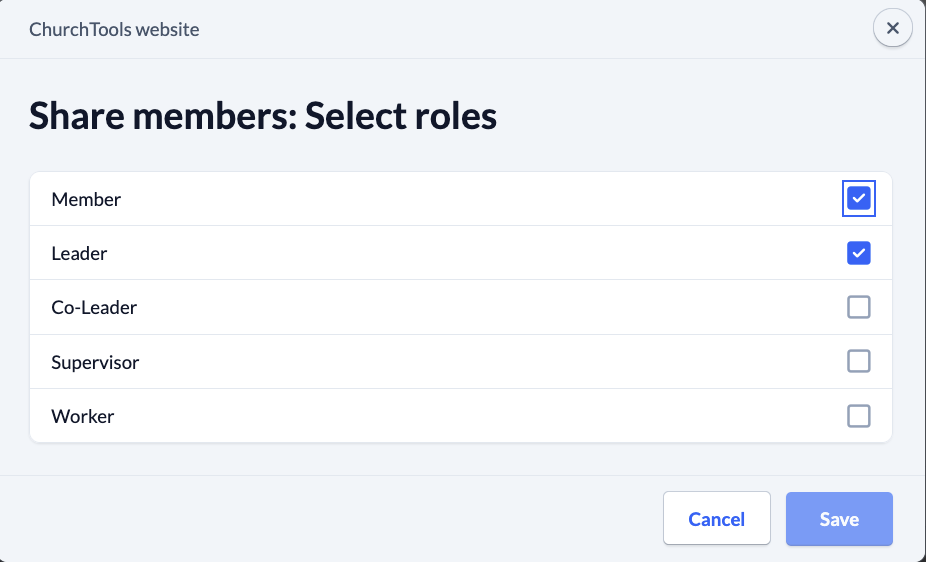The width and height of the screenshot is (926, 562).
Task: Save the selected roles
Action: [839, 519]
